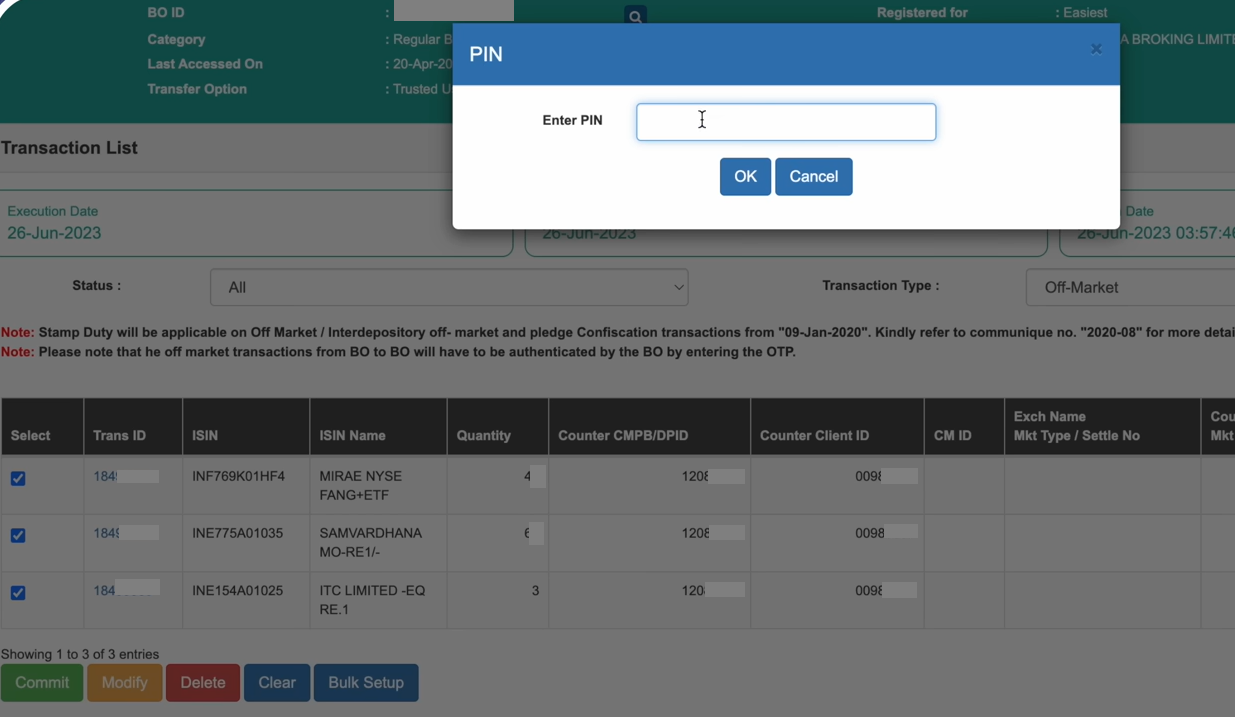Click the Clear button
The height and width of the screenshot is (718, 1235).
(x=277, y=683)
